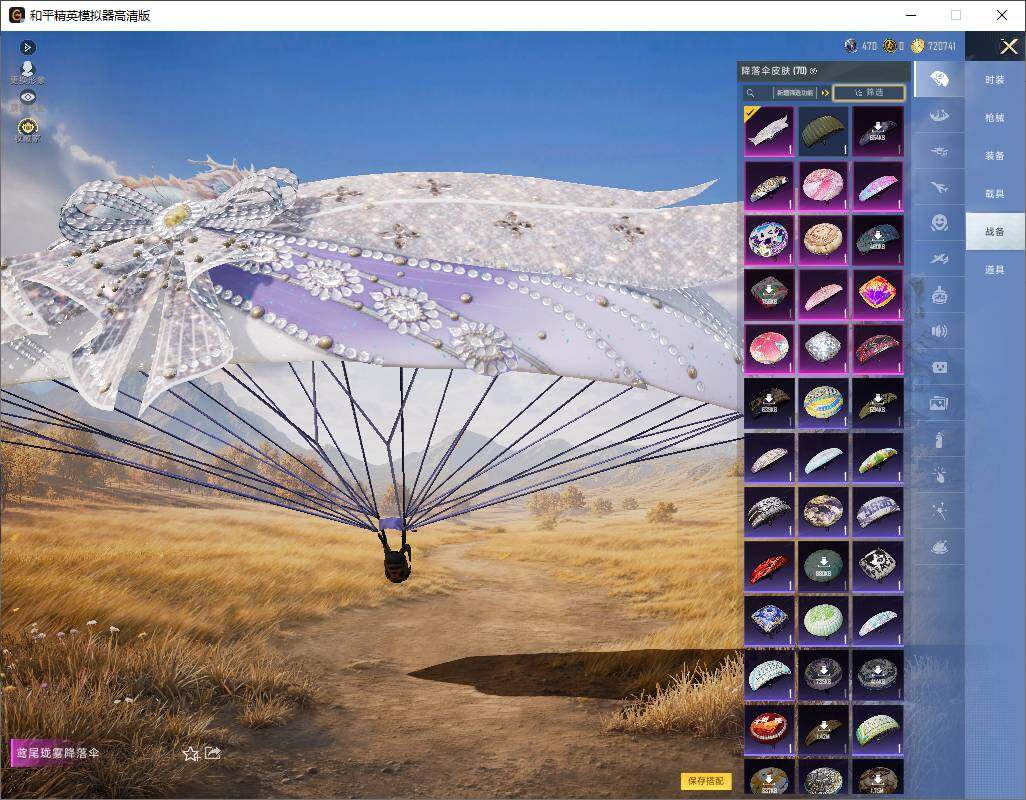Download the 880KB green round parachute
This screenshot has width=1026, height=800.
click(x=823, y=566)
